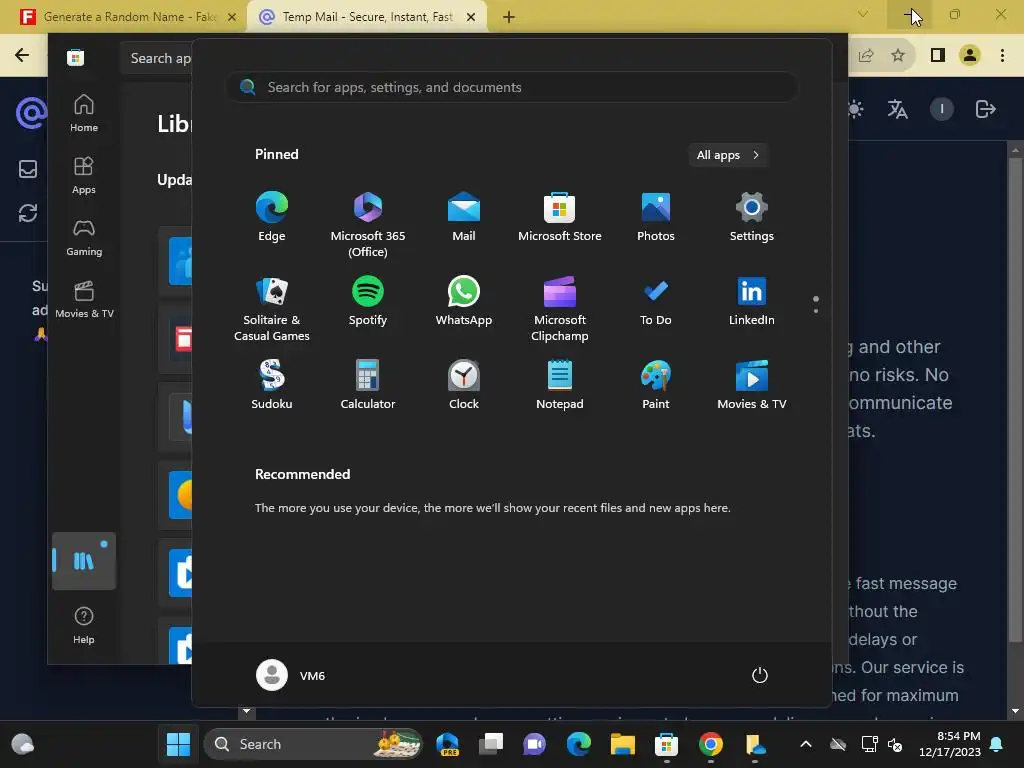Open notifications bell on taskbar
1024x768 pixels.
(997, 744)
